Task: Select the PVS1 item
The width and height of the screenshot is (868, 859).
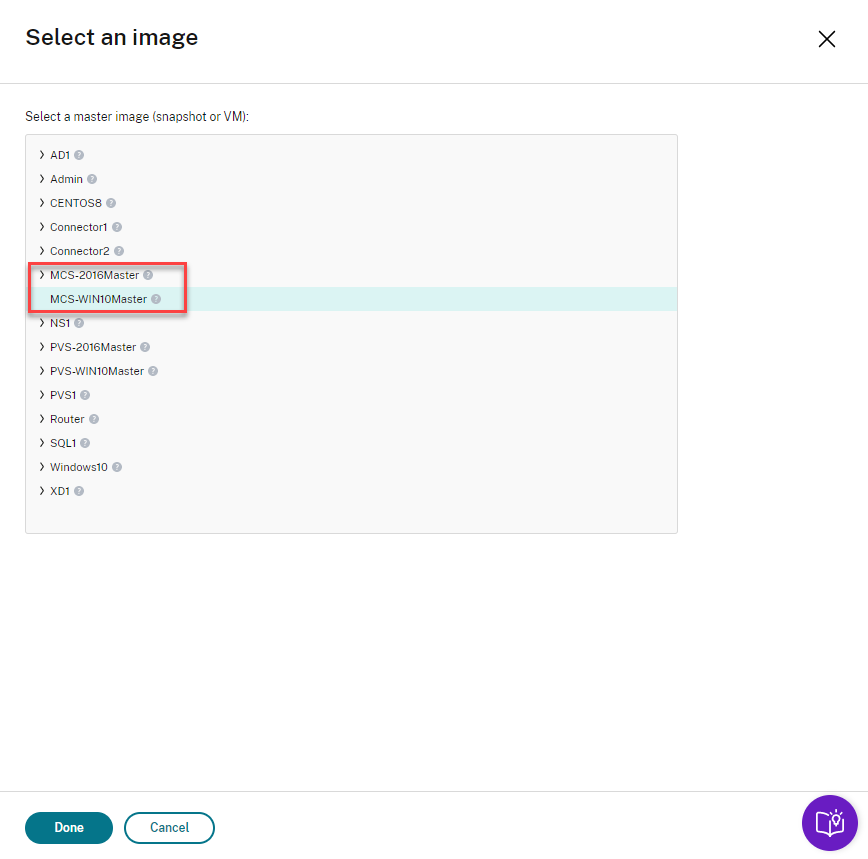Action: (x=63, y=395)
